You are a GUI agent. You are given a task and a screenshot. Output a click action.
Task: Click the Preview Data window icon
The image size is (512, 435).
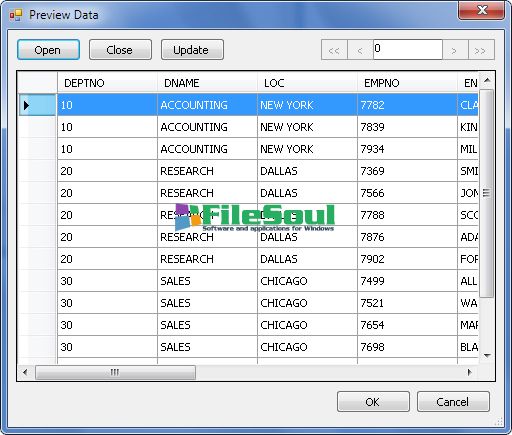(16, 15)
